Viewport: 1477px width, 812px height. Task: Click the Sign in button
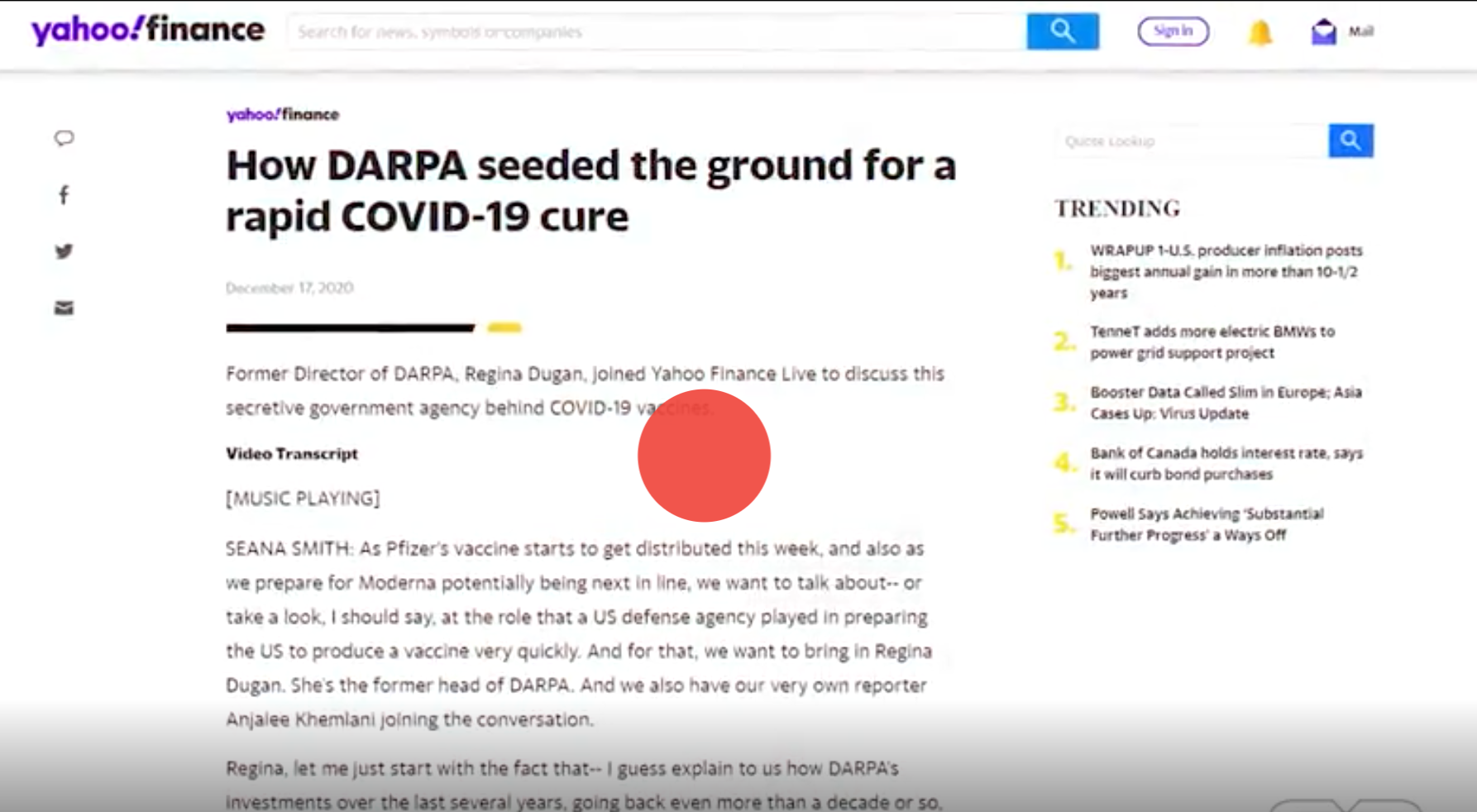click(x=1173, y=31)
